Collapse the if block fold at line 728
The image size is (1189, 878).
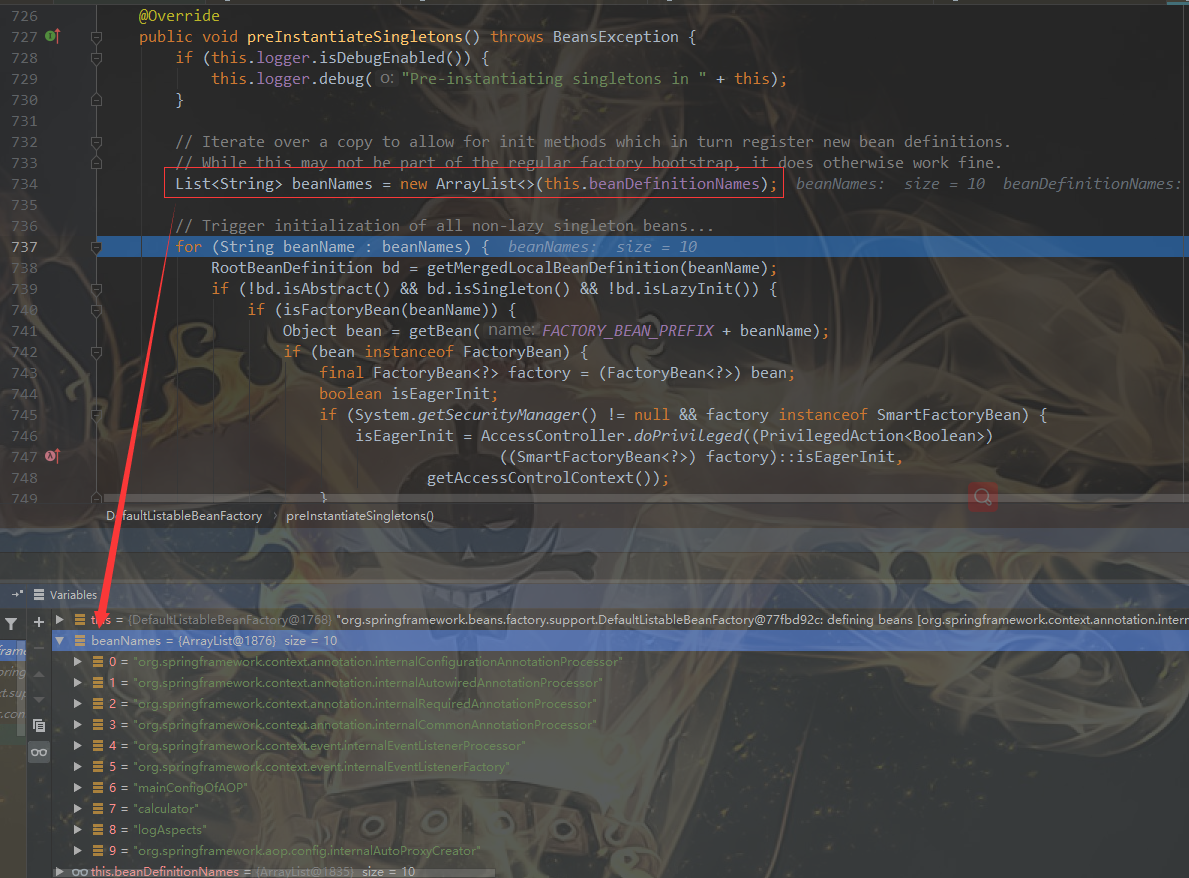[x=96, y=58]
